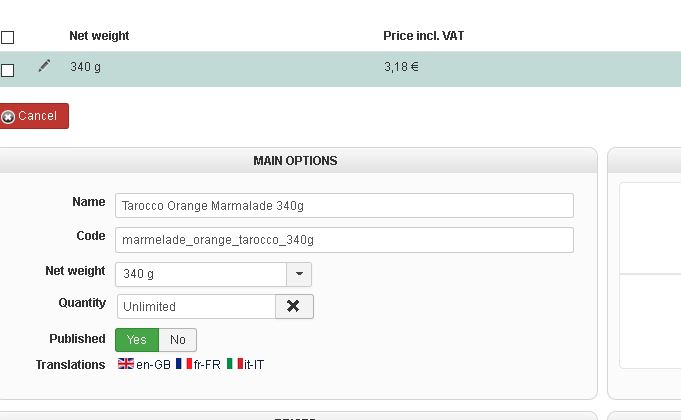
Task: Tick the select-all checkbox in the table header
Action: pos(8,38)
